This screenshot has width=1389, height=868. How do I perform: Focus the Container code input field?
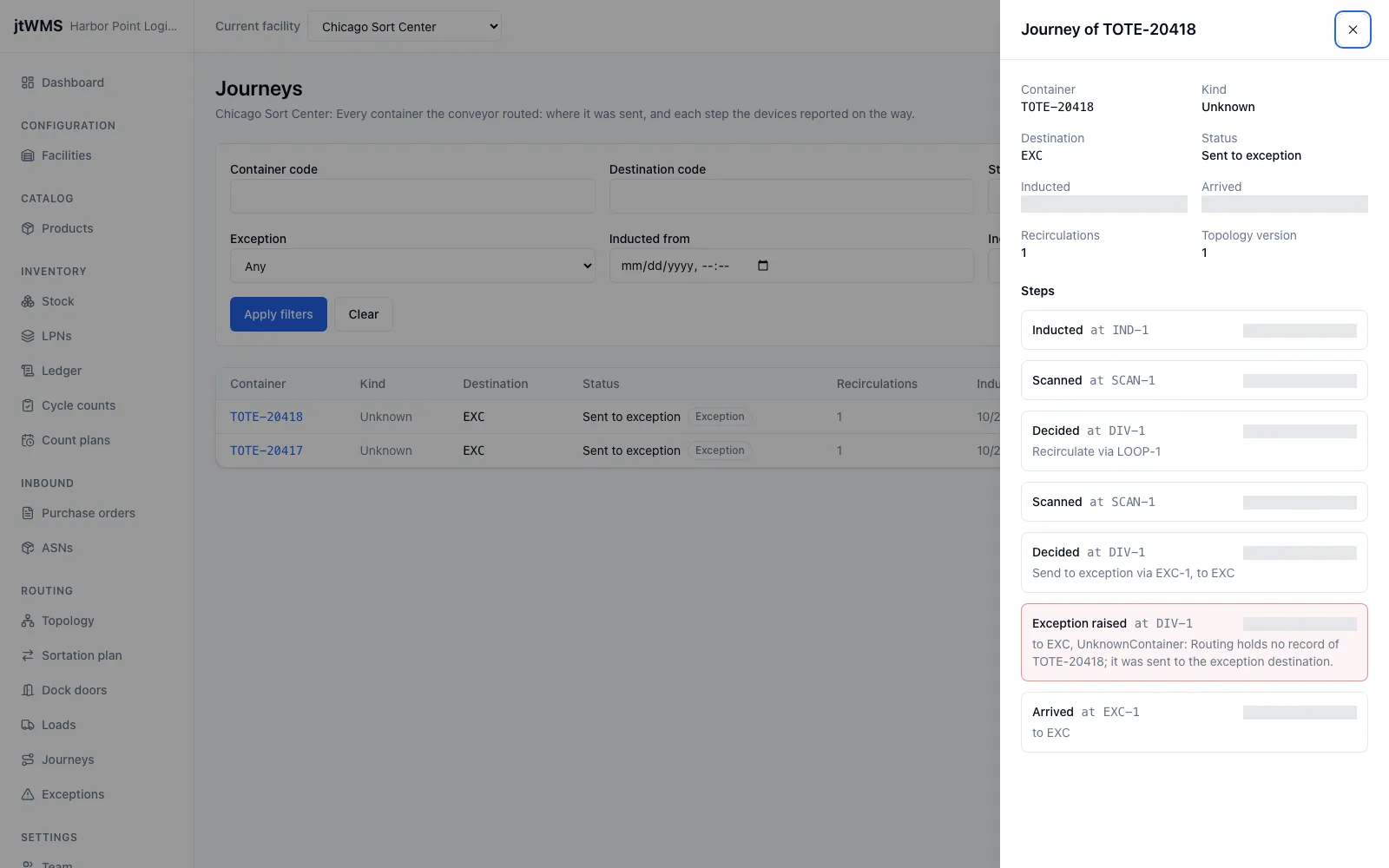tap(412, 196)
